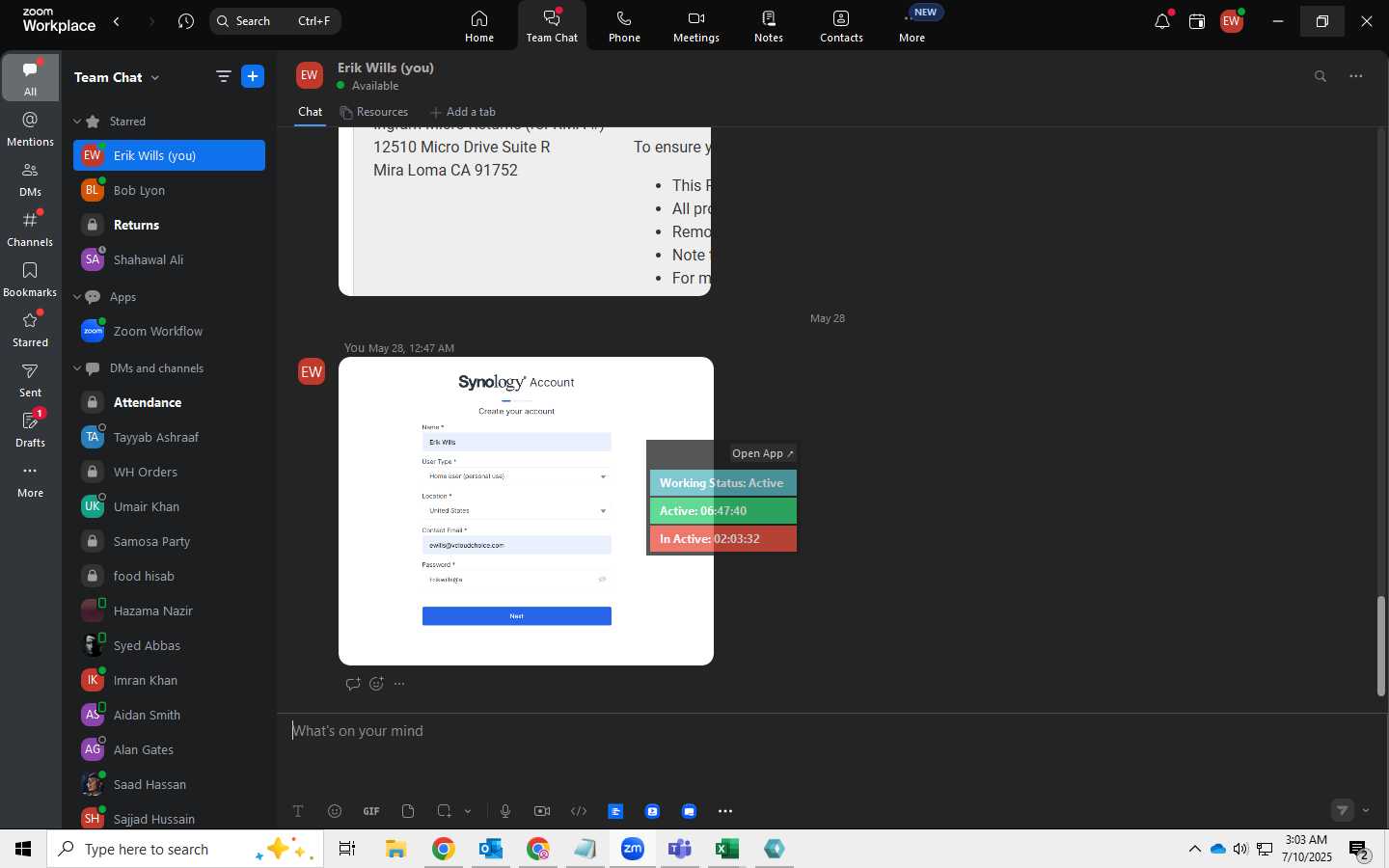Open the Attendance channel
Image resolution: width=1389 pixels, height=868 pixels.
(x=169, y=402)
